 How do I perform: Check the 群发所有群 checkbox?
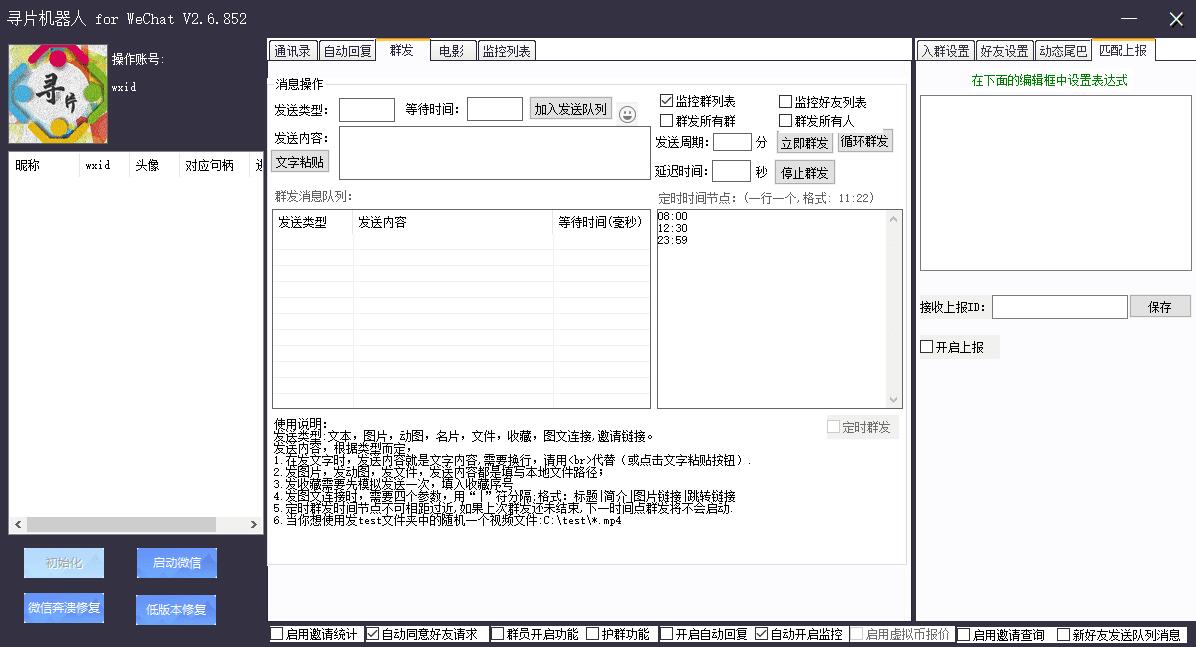pyautogui.click(x=666, y=121)
